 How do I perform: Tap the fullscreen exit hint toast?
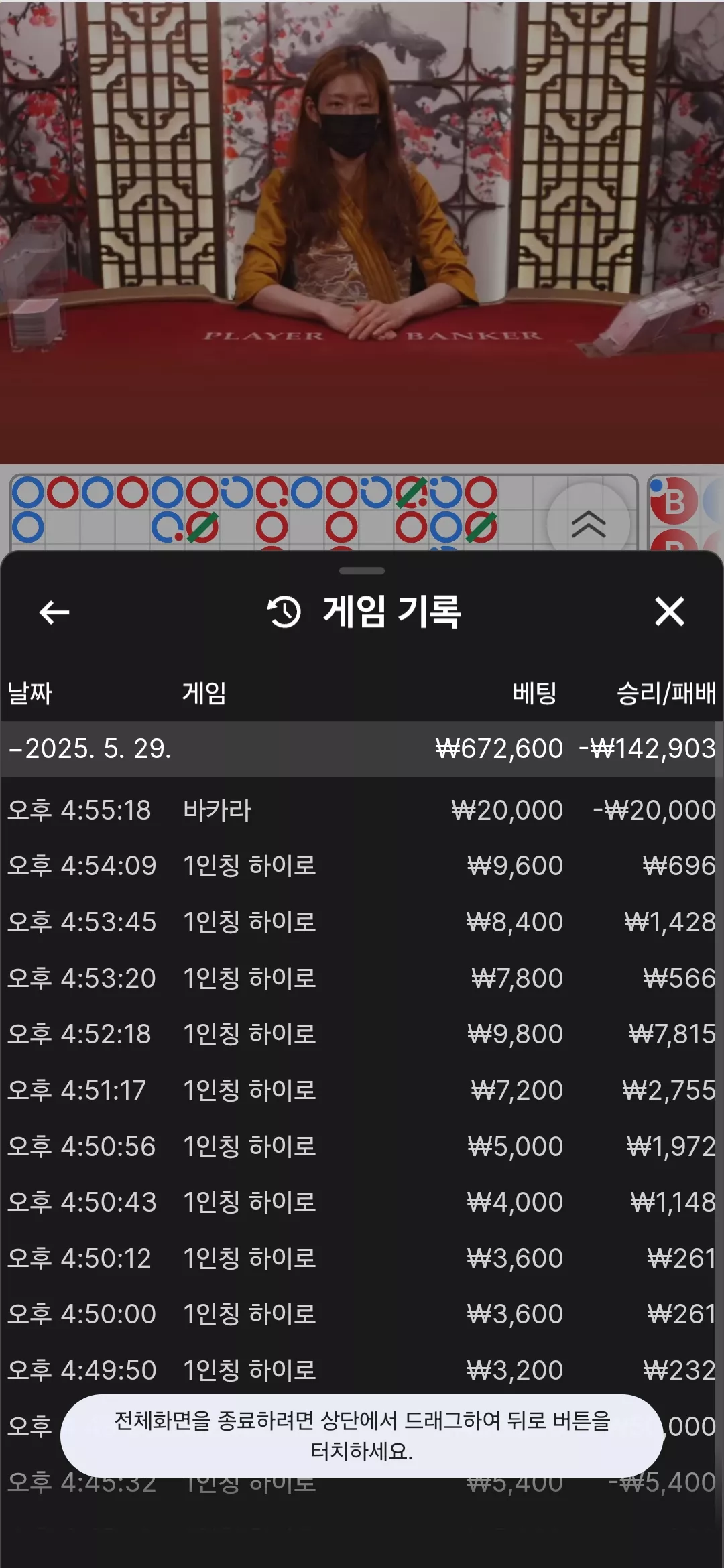(x=362, y=1435)
